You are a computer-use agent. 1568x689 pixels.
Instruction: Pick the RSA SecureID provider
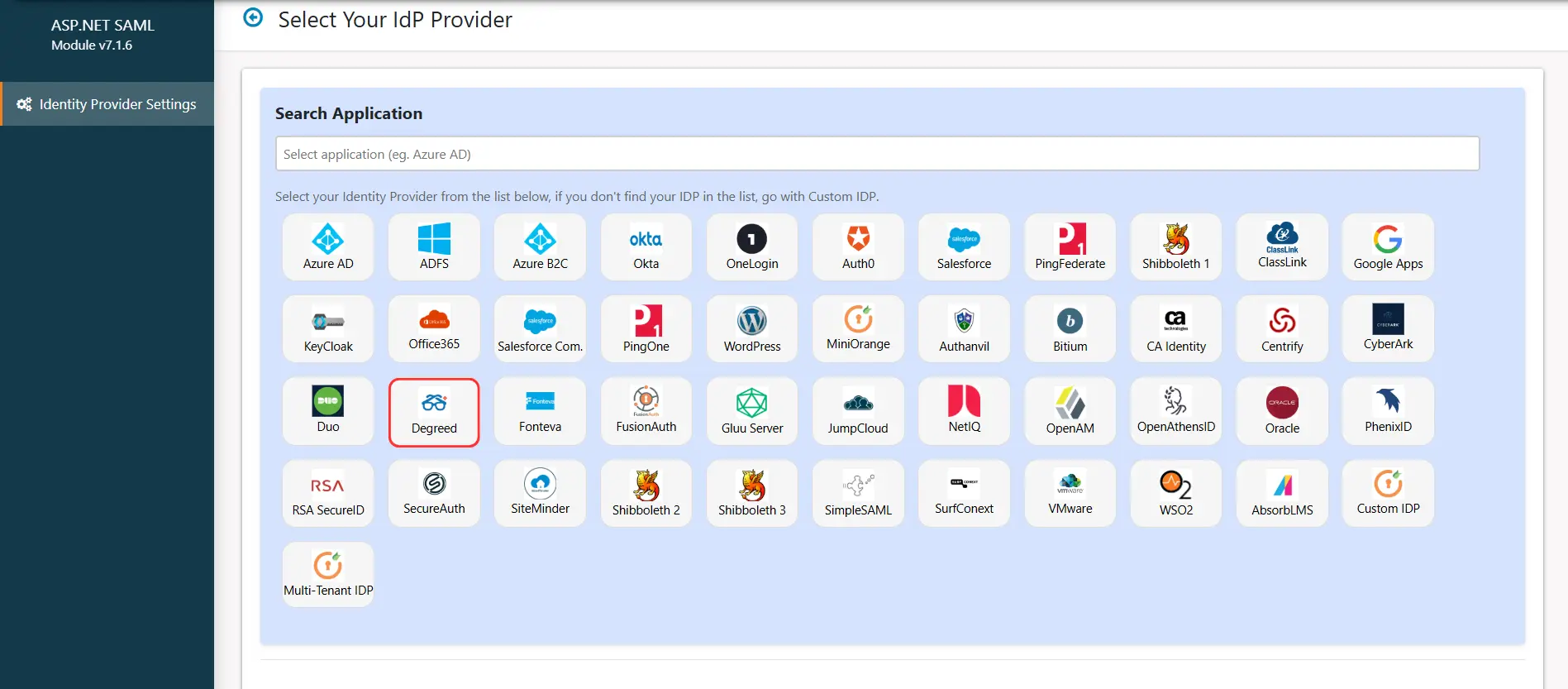click(328, 493)
